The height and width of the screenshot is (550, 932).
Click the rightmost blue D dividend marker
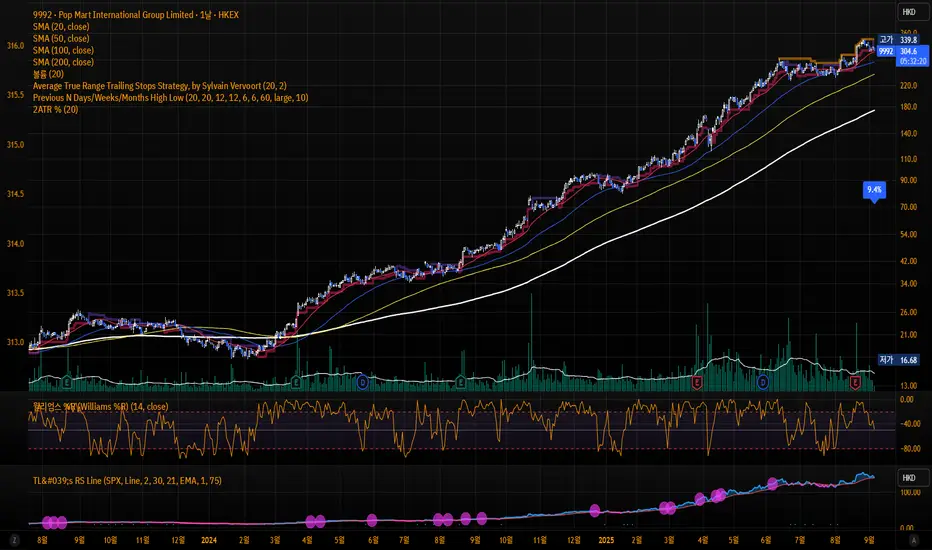[763, 382]
